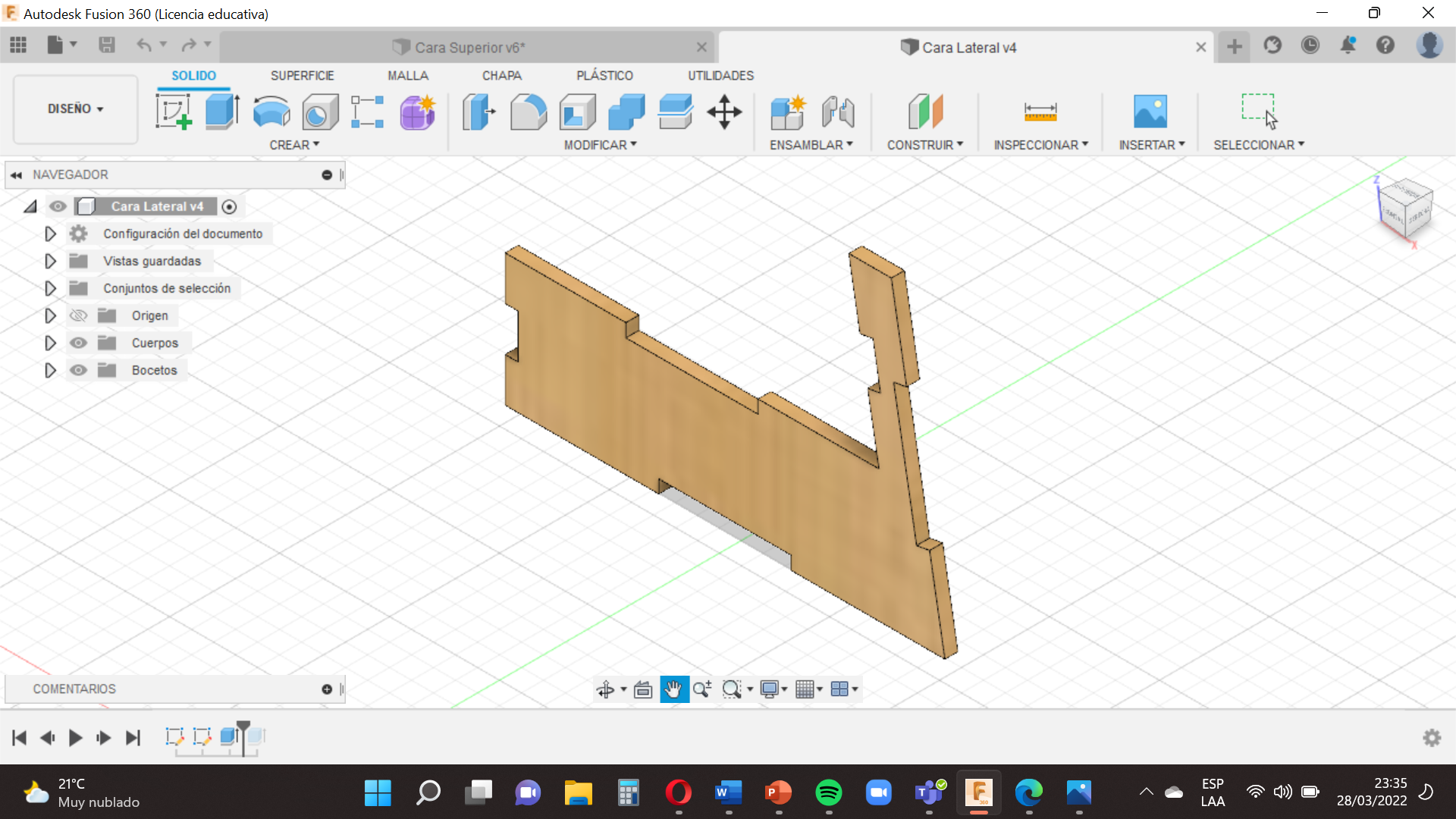Switch to the PLÁSTICO tab

[x=604, y=76]
